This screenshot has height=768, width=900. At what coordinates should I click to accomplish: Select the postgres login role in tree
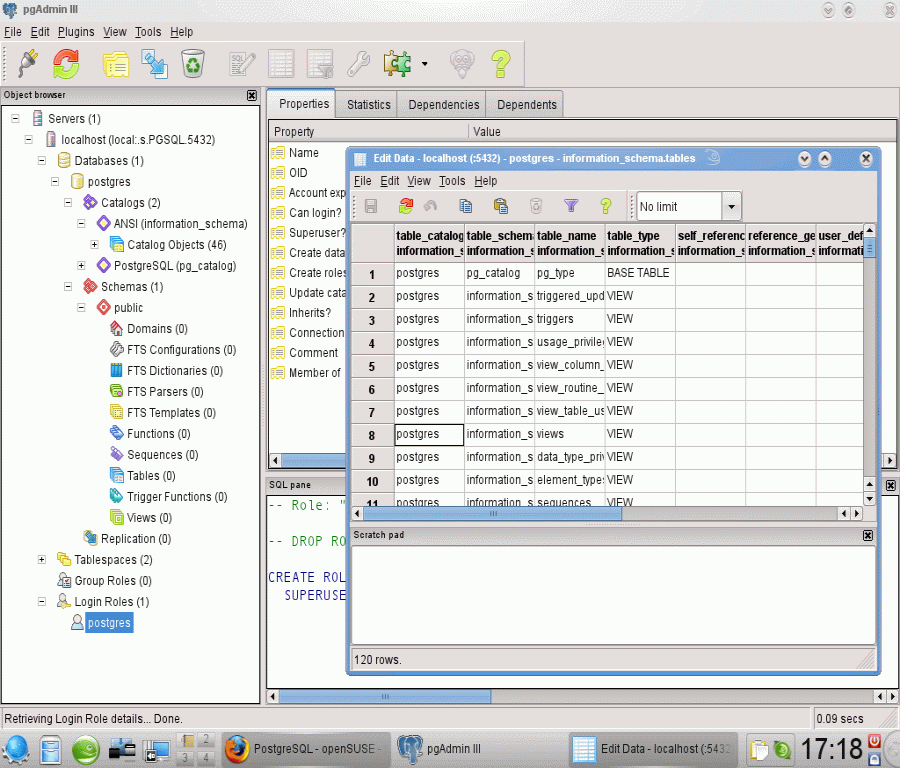[x=109, y=623]
